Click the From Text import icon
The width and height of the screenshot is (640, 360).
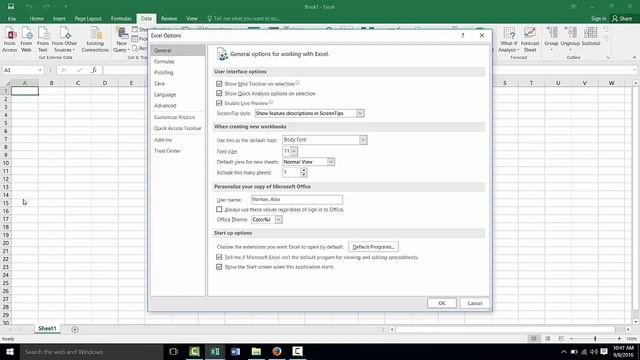[x=43, y=40]
